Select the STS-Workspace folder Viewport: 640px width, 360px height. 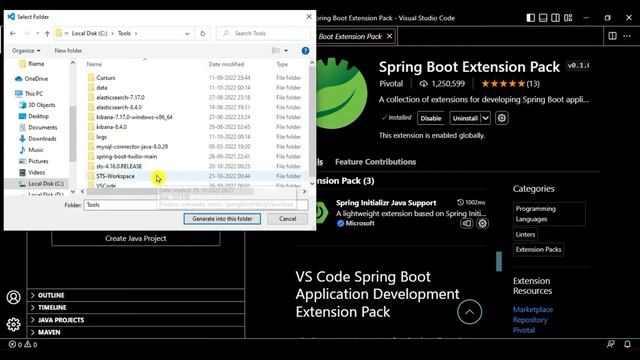(x=115, y=176)
